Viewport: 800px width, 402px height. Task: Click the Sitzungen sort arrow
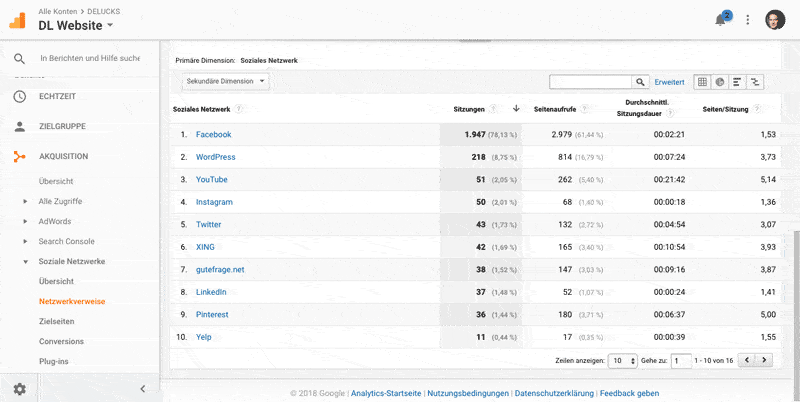(516, 108)
